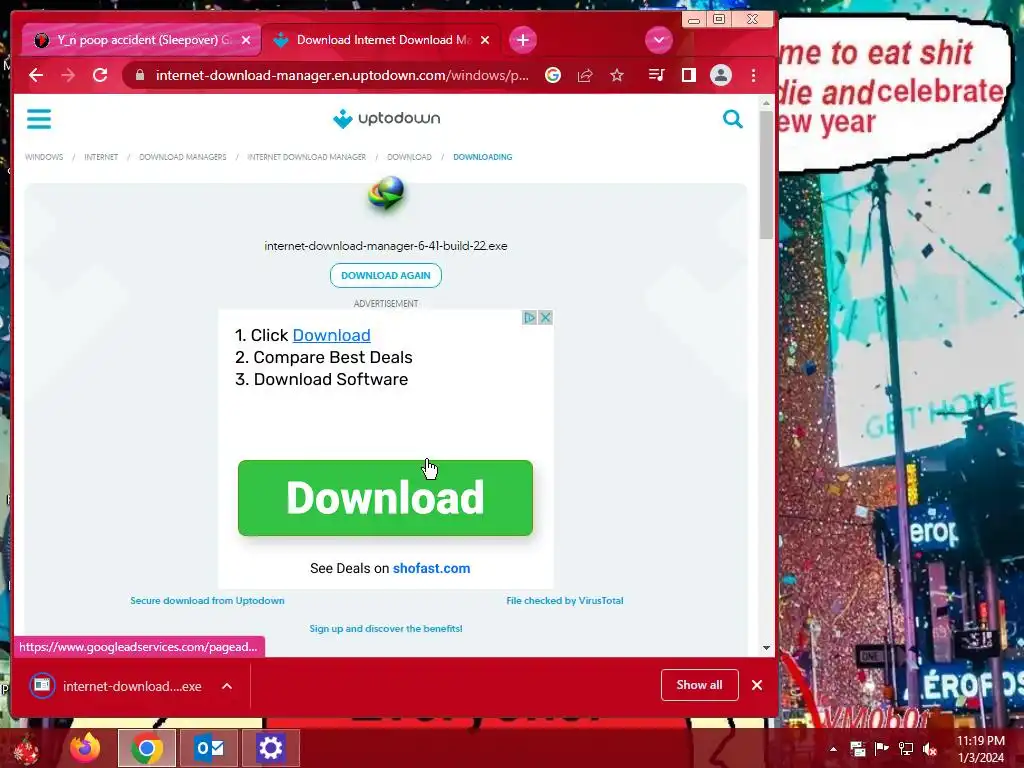Click the vertical scrollbar thumb

pyautogui.click(x=766, y=175)
